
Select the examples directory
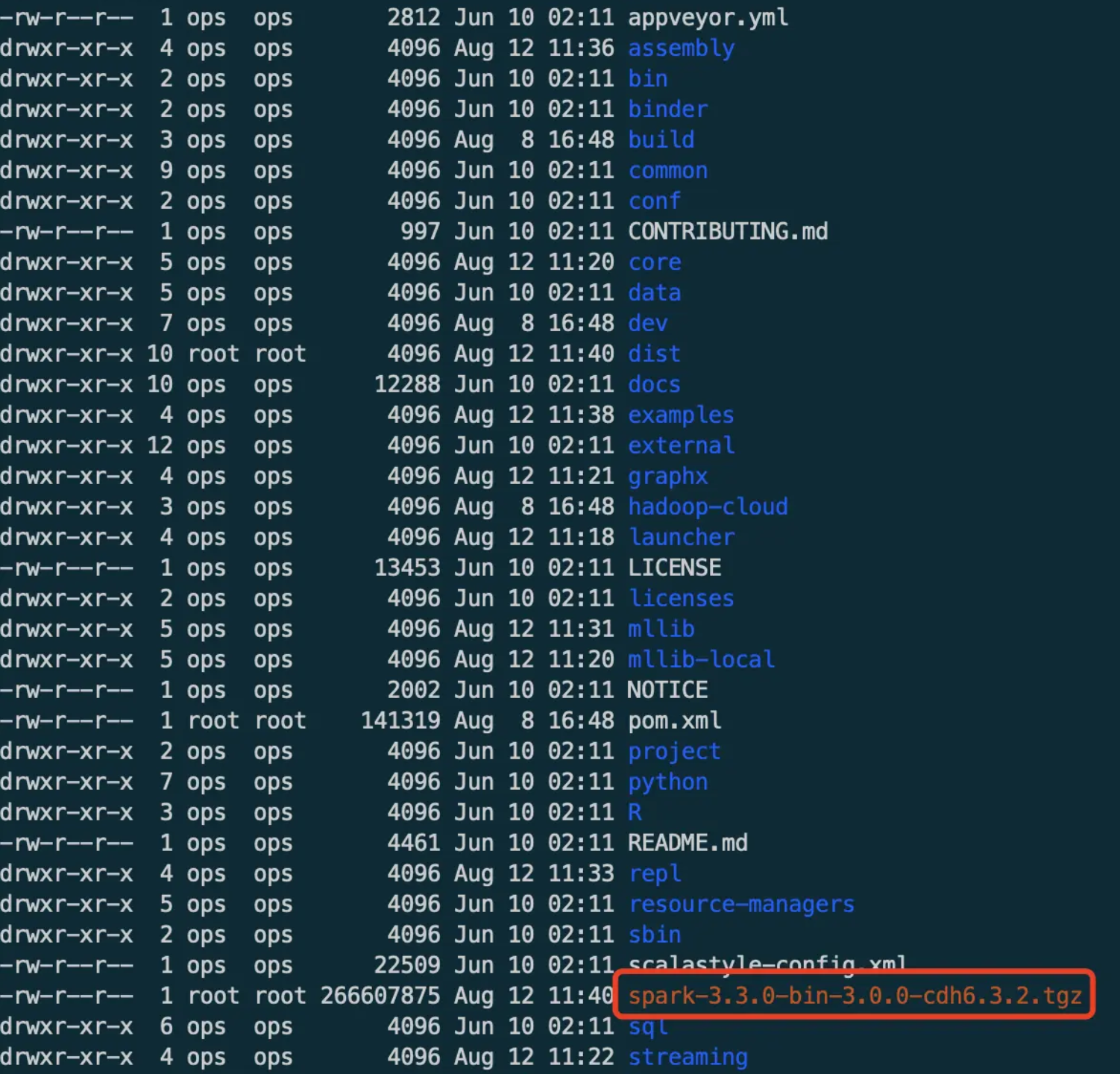681,415
